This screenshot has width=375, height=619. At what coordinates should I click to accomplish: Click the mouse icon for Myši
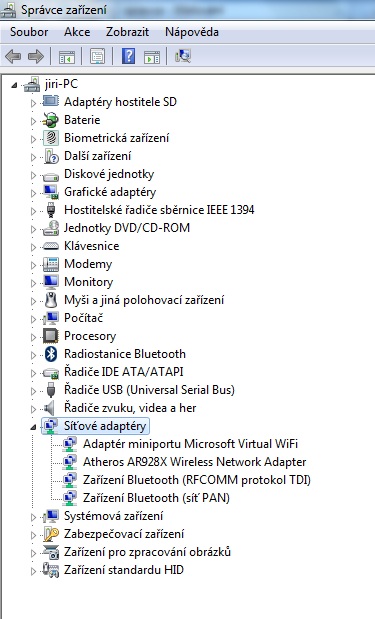click(51, 300)
